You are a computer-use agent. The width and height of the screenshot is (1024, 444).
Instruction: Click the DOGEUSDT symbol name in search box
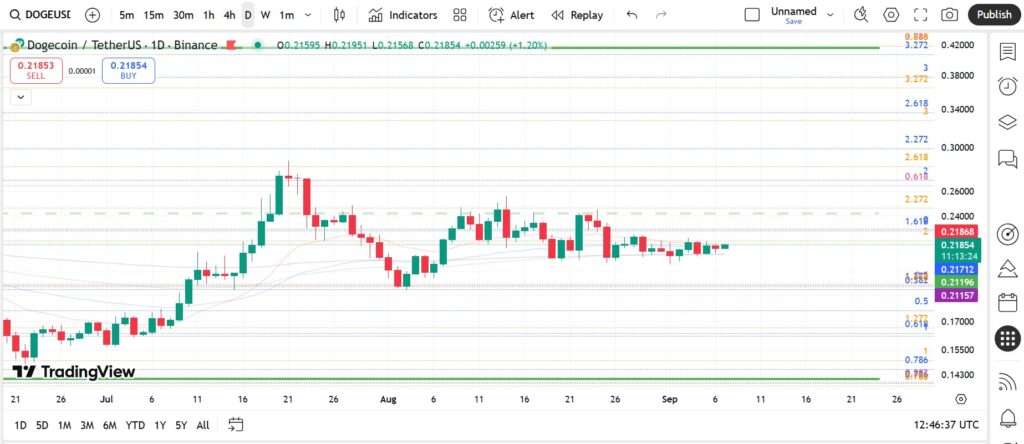coord(48,14)
